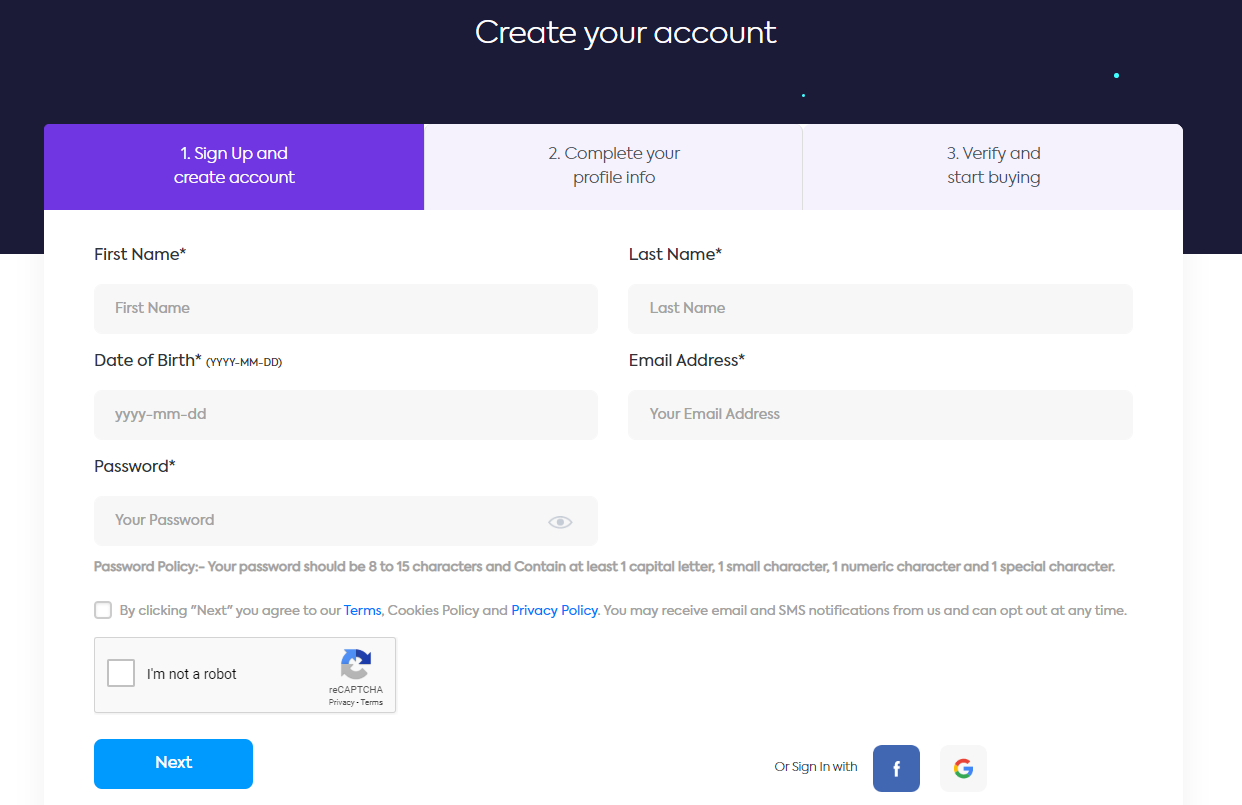Click the Create your account heading
This screenshot has height=805, width=1242.
pos(625,33)
